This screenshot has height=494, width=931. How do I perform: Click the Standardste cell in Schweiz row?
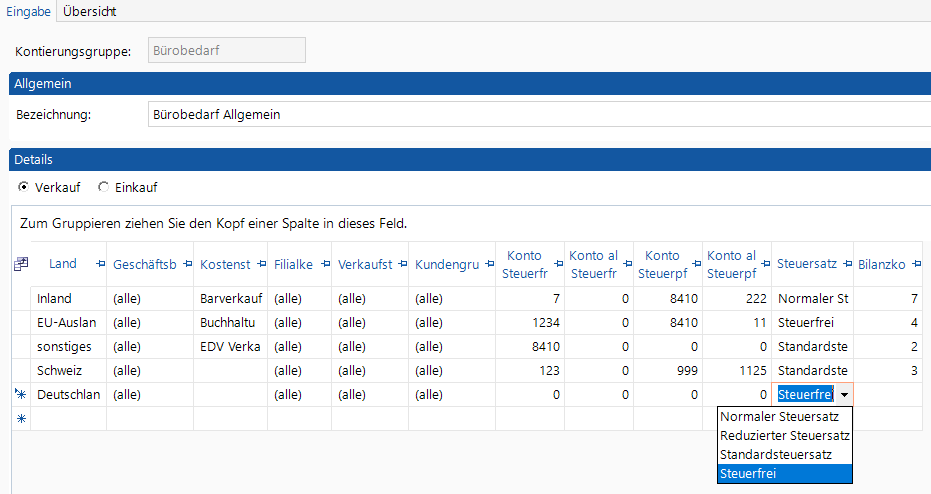coord(812,370)
